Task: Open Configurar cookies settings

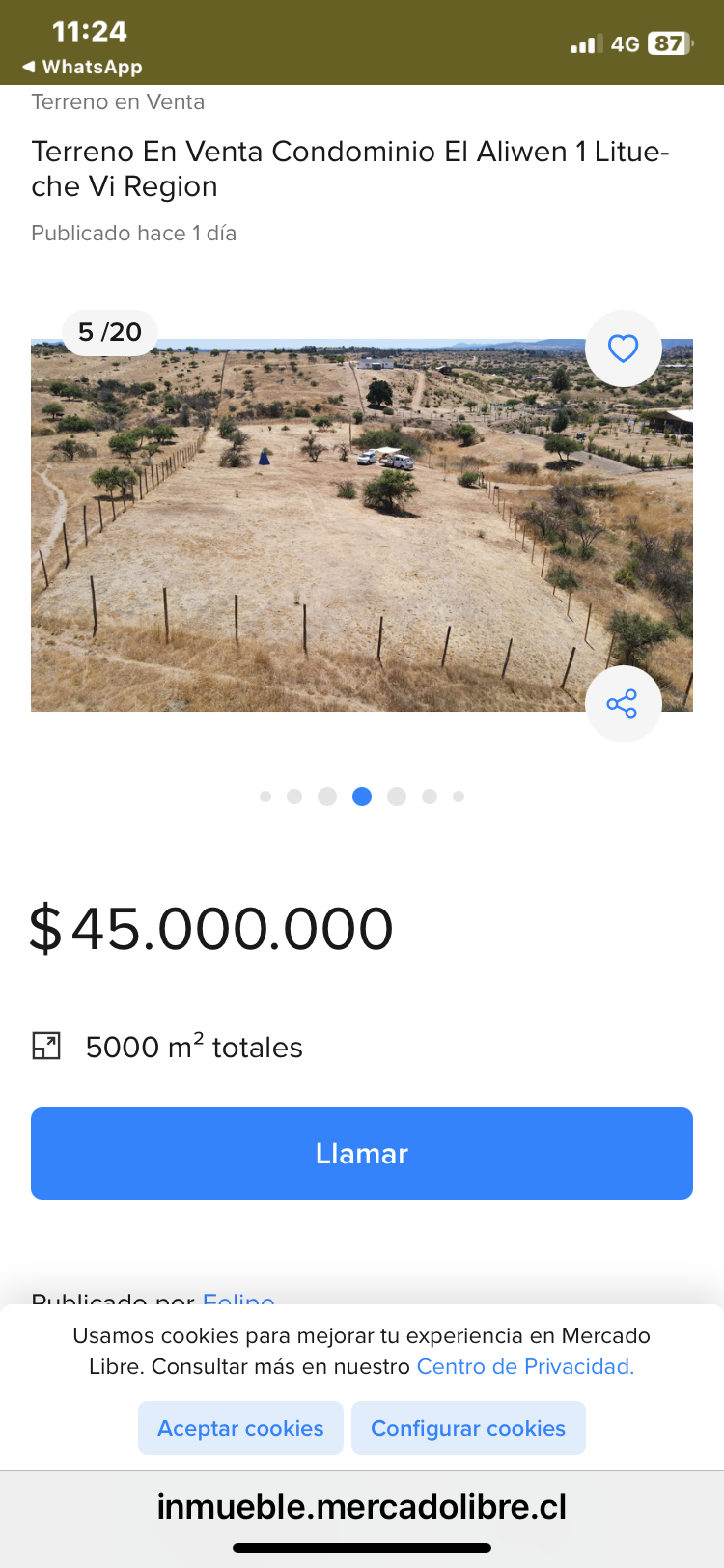Action: pos(468,1428)
